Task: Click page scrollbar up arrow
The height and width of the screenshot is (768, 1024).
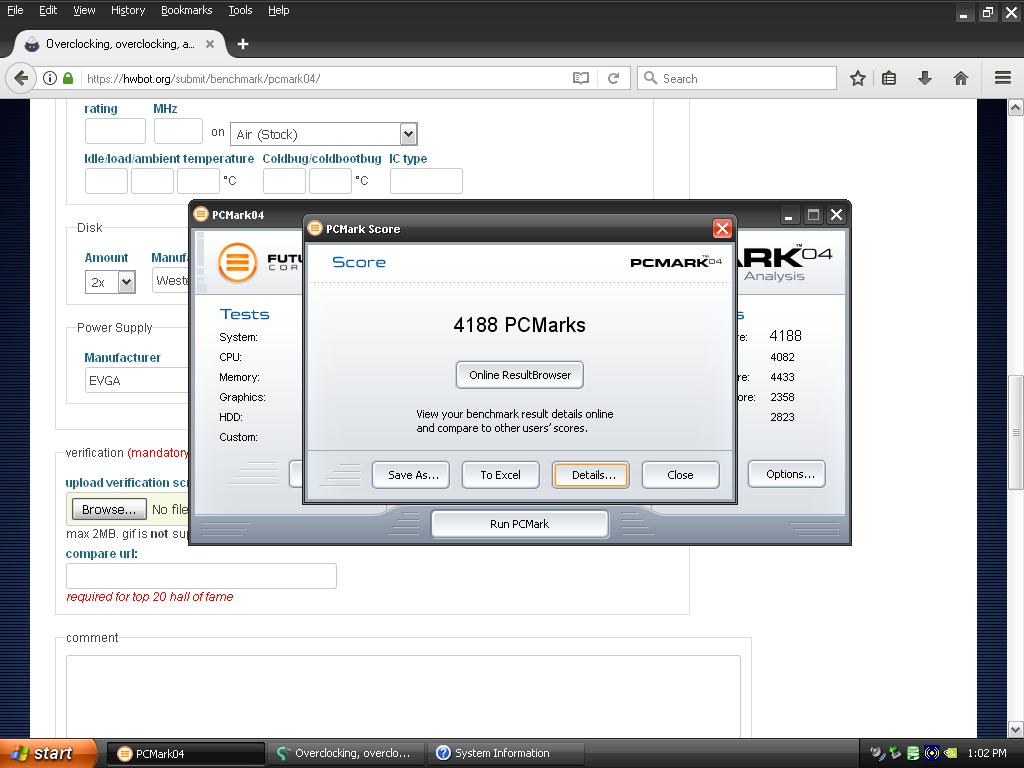Action: 1016,108
